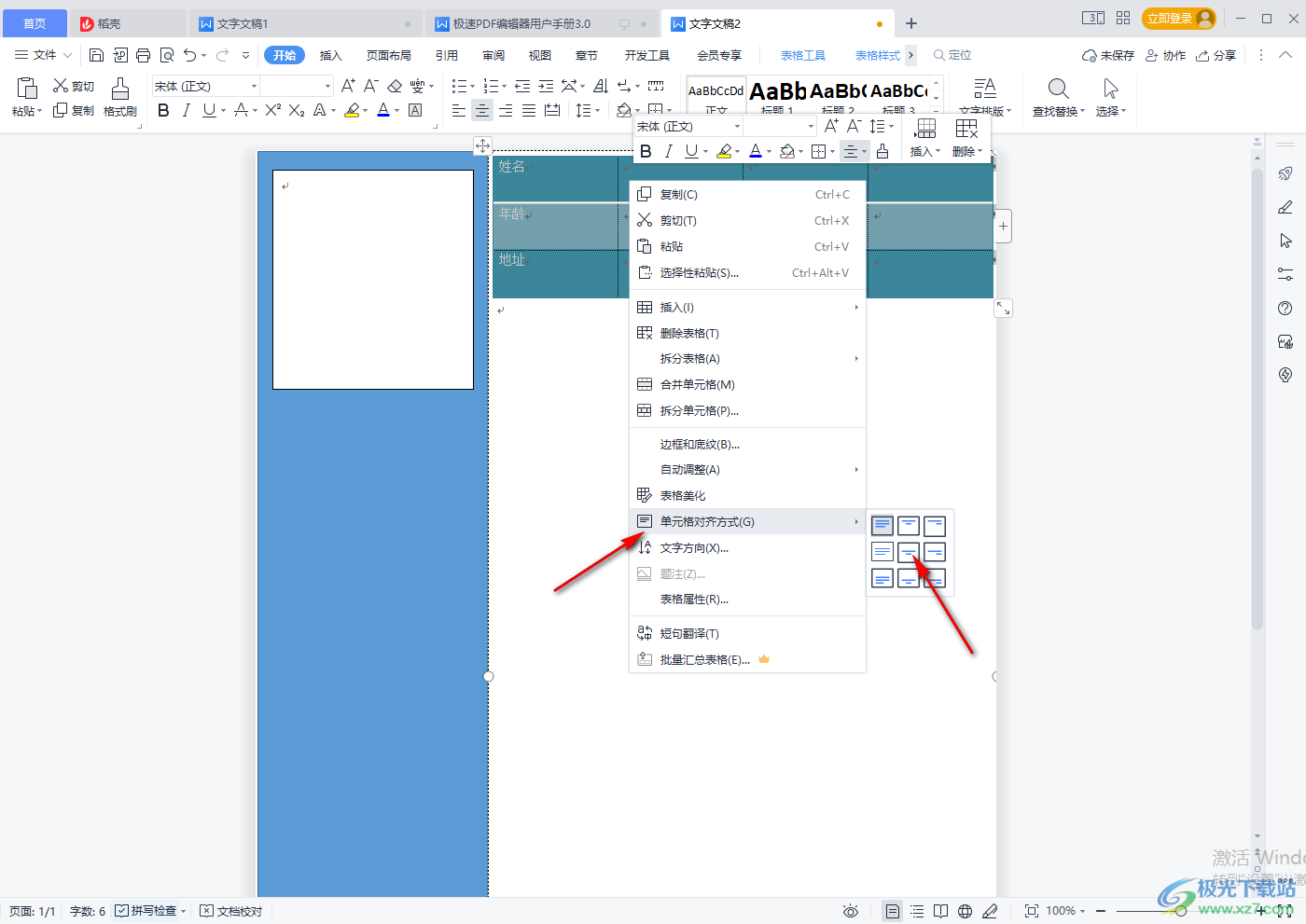
Task: Click ribbon Clear Formatting eraser icon
Action: (x=395, y=86)
